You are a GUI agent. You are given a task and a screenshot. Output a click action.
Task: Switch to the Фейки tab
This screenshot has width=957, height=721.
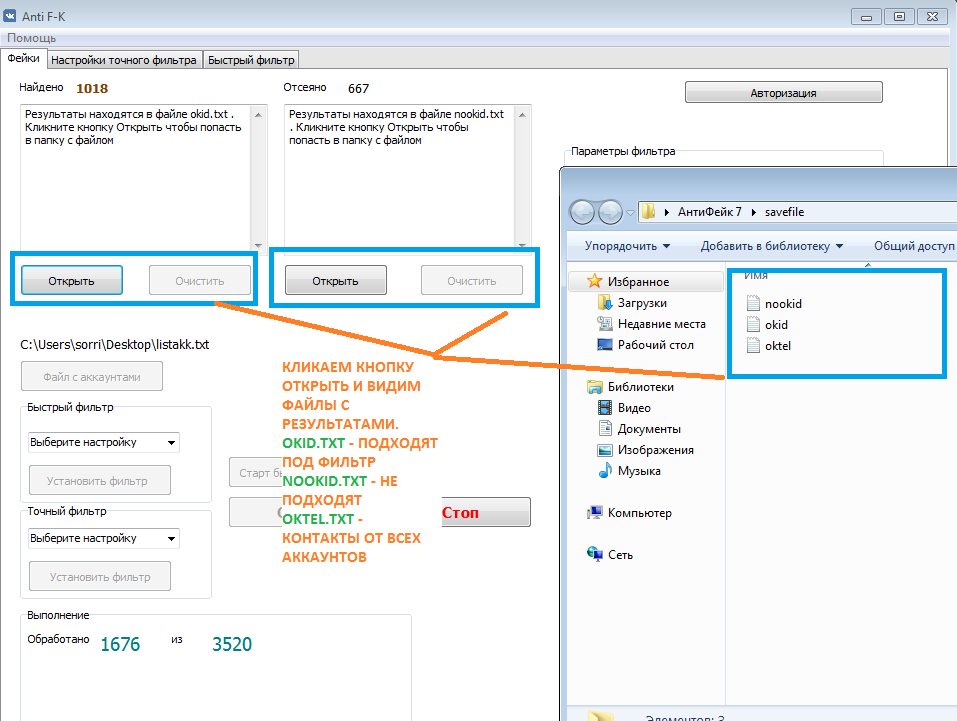tap(24, 59)
